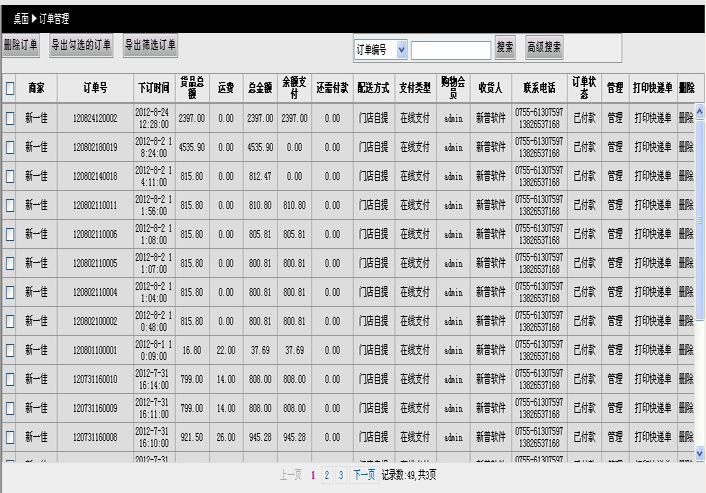Check the box for order 120824120002
Image resolution: width=706 pixels, height=493 pixels.
pyautogui.click(x=10, y=118)
